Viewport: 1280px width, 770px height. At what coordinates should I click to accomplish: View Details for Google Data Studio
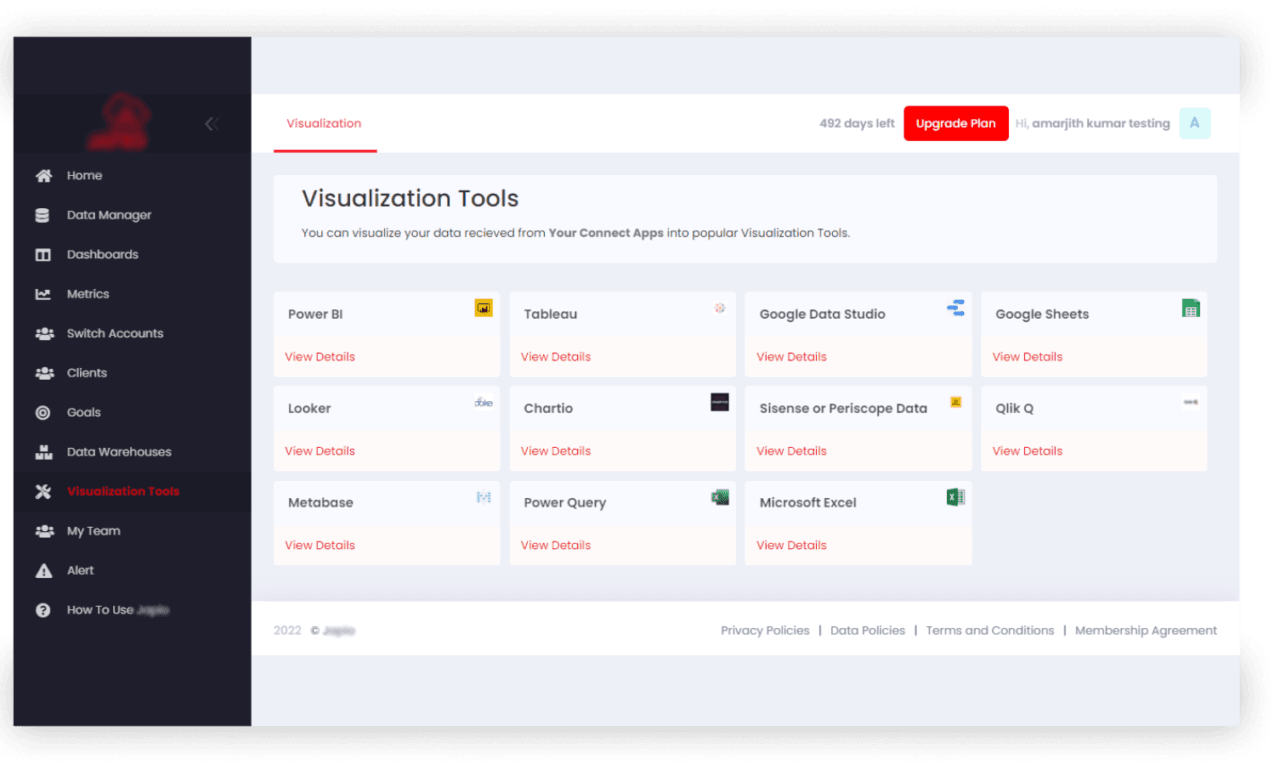[792, 357]
